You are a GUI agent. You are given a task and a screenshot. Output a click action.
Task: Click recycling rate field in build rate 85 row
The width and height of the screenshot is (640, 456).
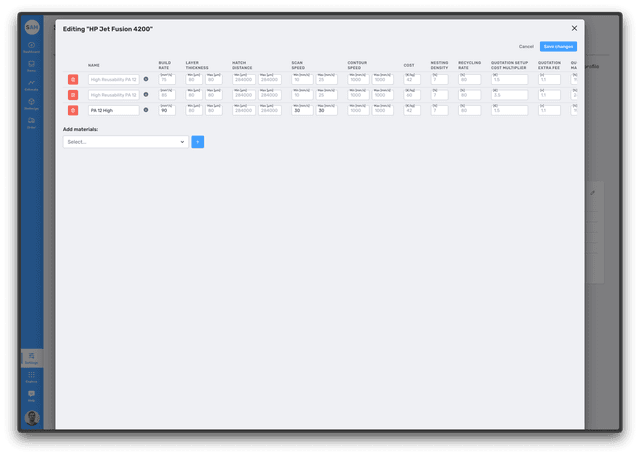click(470, 95)
